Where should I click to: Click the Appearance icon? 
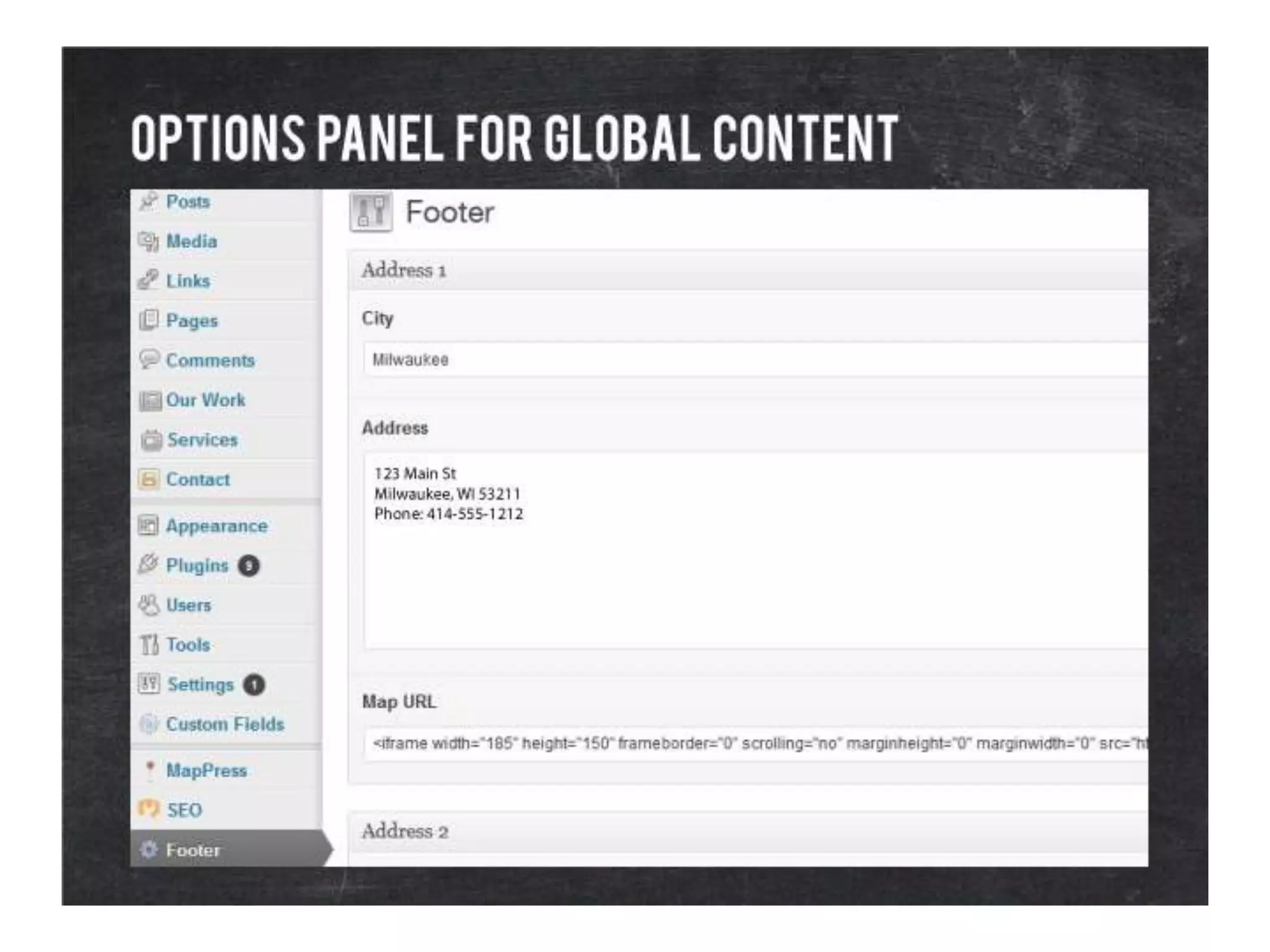pos(149,526)
